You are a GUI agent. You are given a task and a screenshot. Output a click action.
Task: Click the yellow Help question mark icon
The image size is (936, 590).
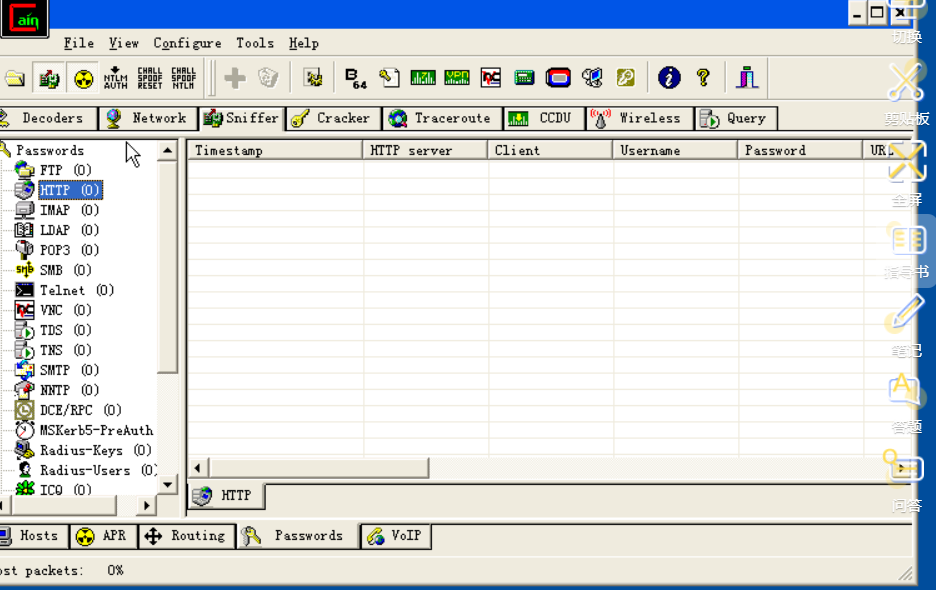click(703, 78)
